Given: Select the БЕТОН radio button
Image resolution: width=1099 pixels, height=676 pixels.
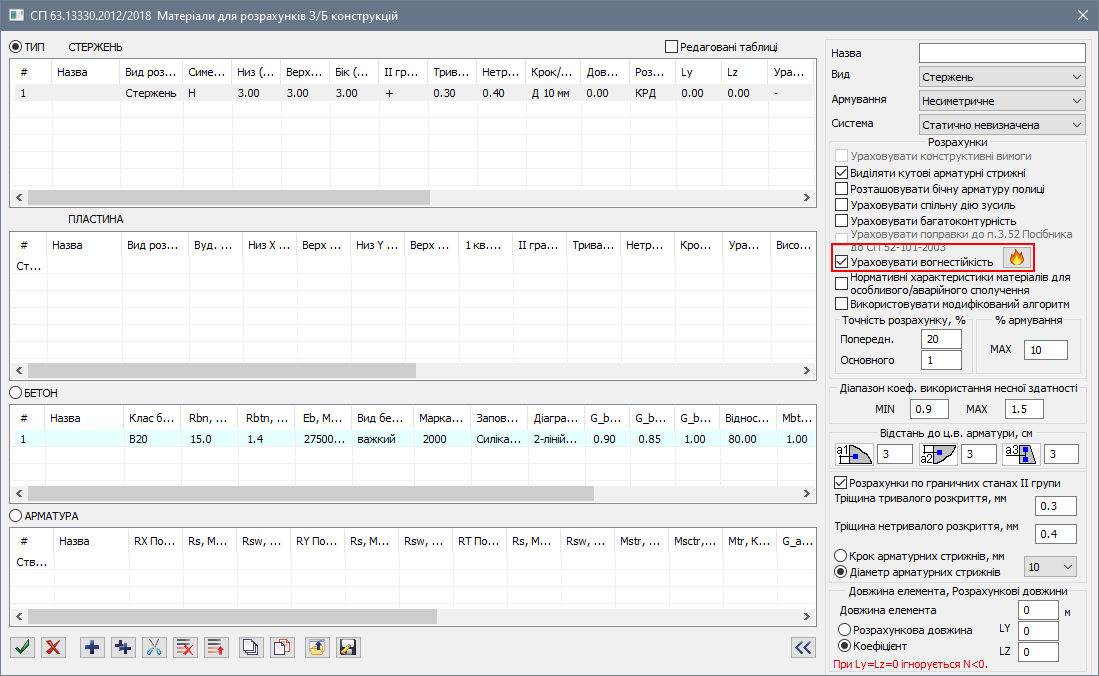Looking at the screenshot, I should tap(16, 393).
